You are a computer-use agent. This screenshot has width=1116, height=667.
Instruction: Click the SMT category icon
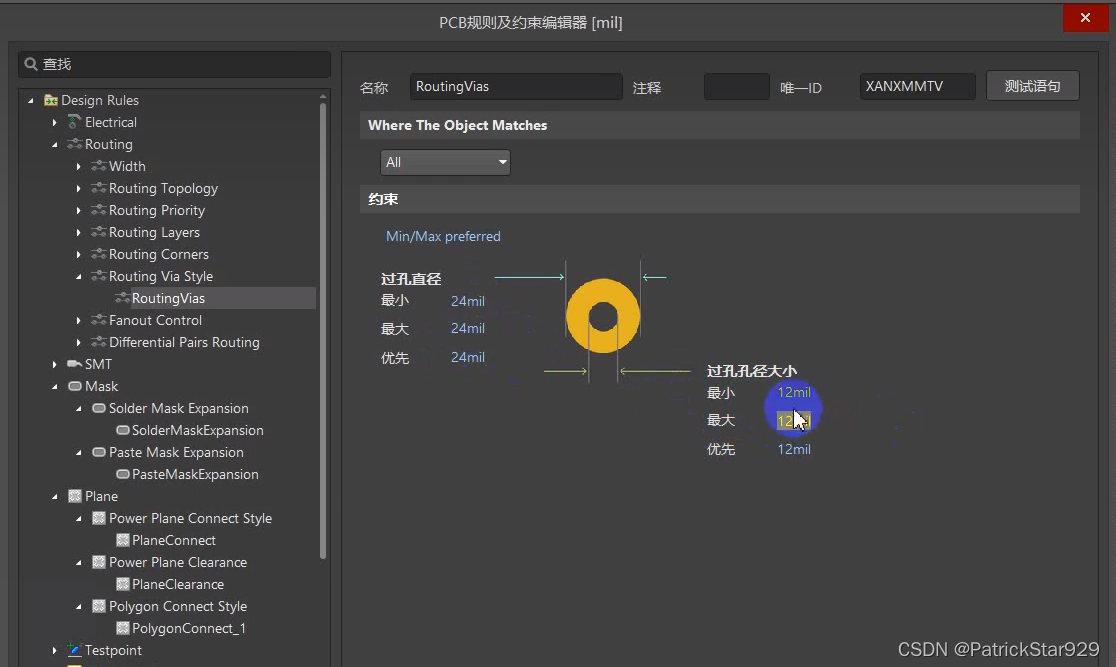coord(74,364)
